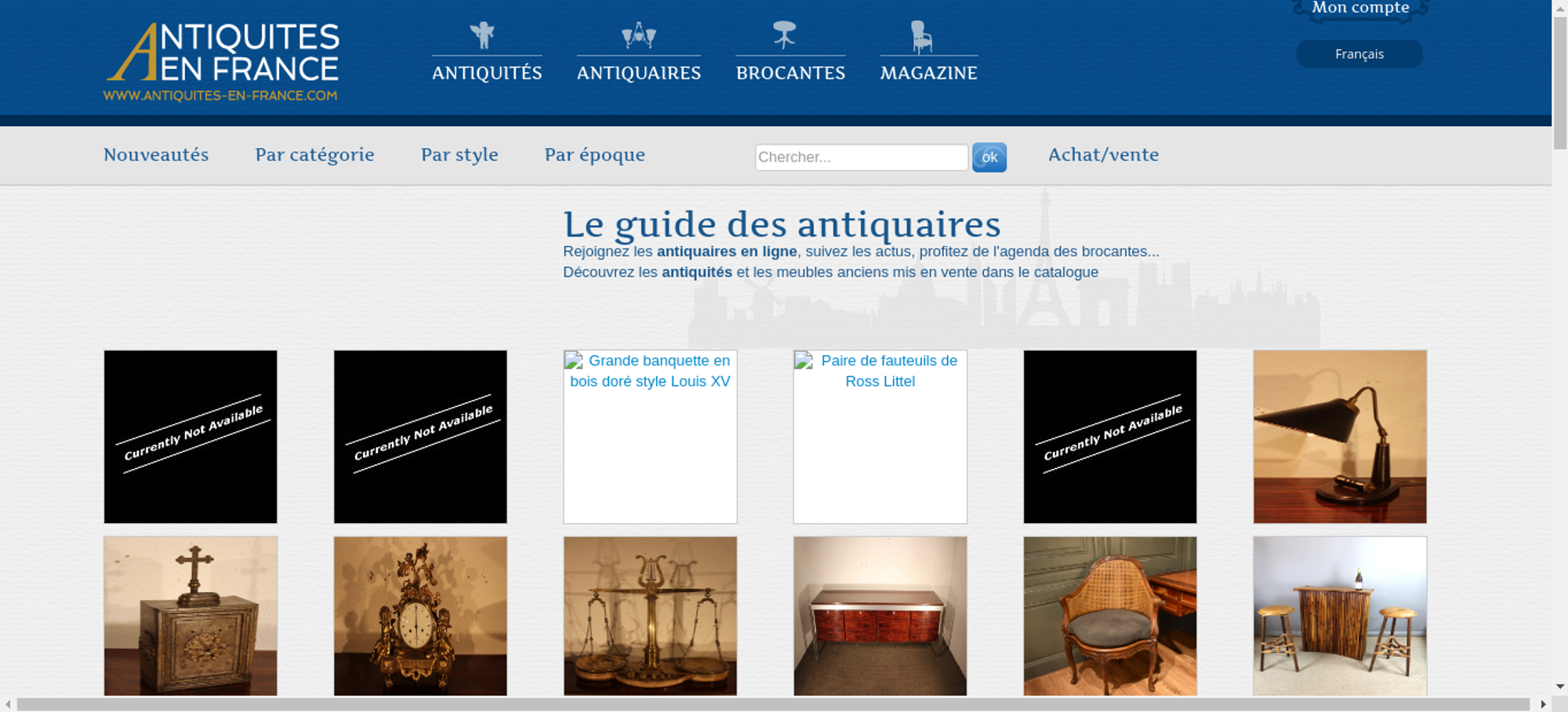This screenshot has width=1568, height=712.
Task: Click broken image icon for Grande banquette
Action: pos(575,361)
